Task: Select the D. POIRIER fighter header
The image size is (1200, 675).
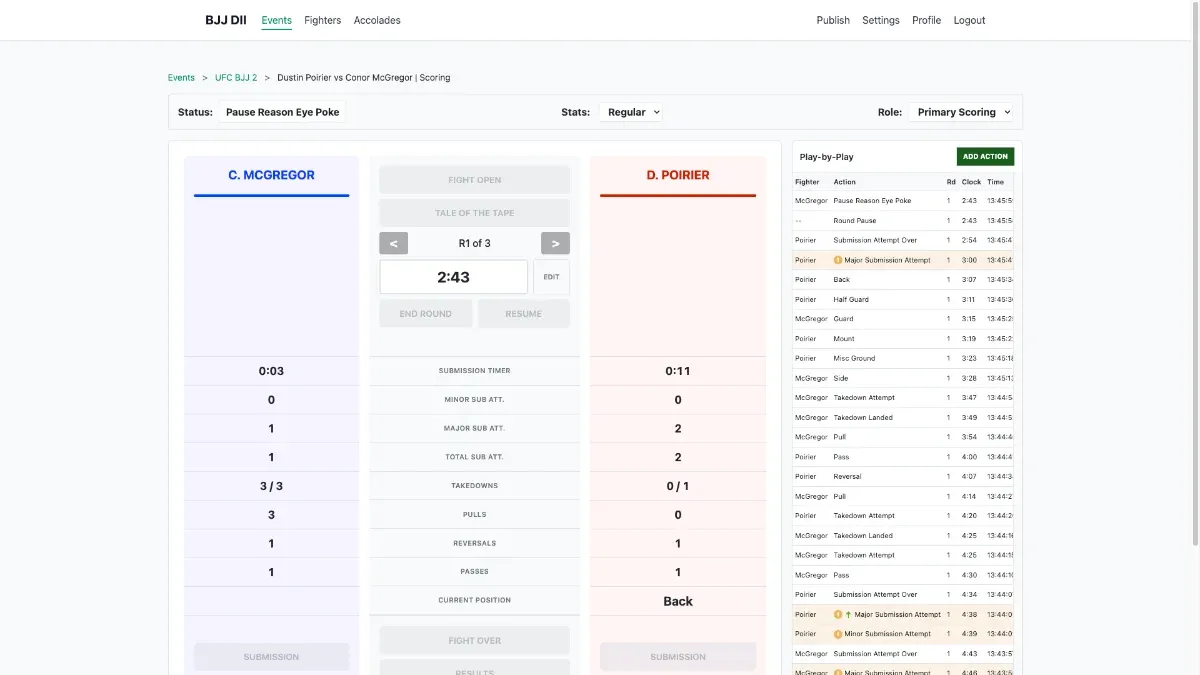Action: (678, 175)
